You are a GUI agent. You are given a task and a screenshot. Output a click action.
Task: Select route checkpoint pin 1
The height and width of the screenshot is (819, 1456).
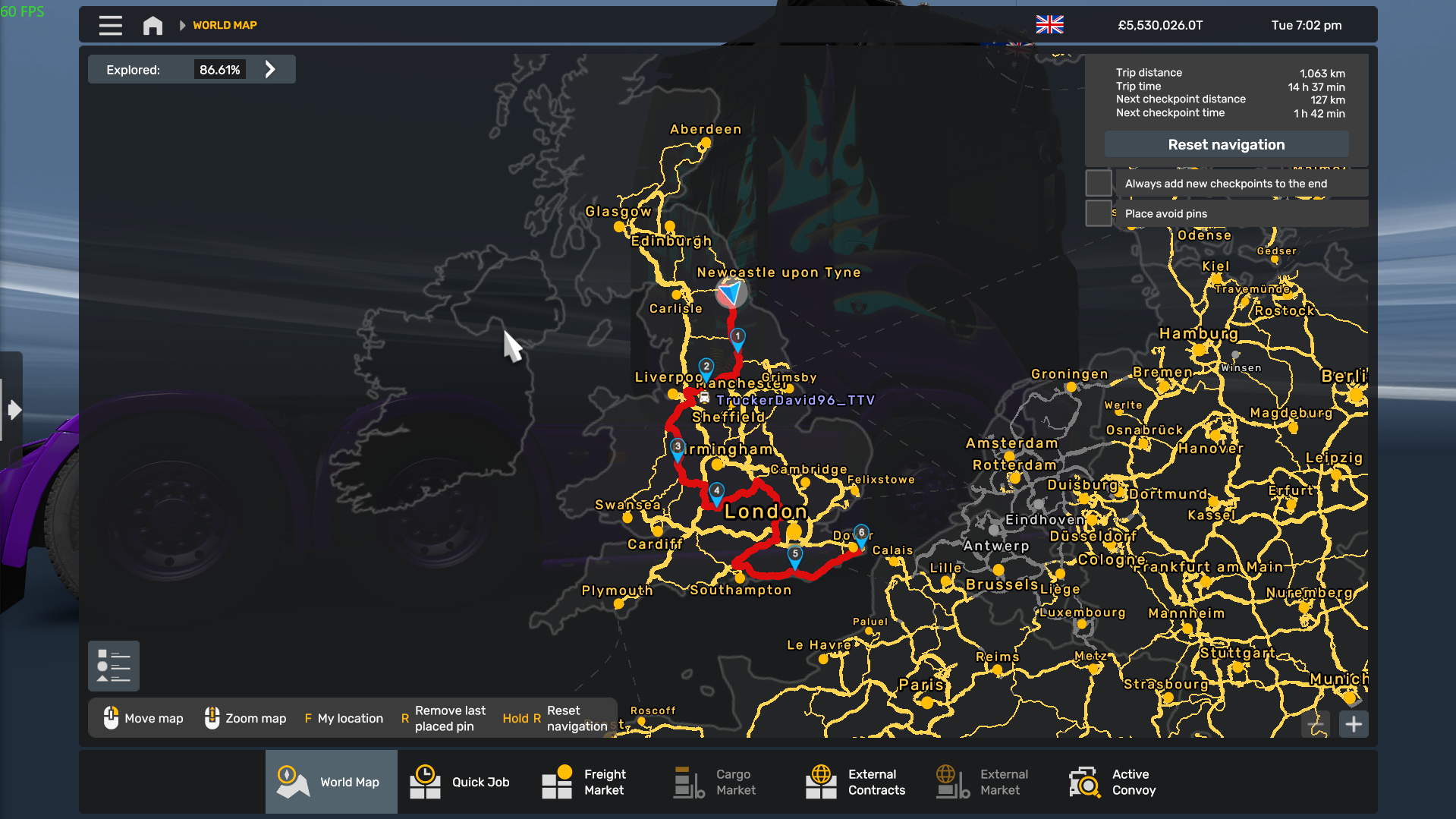tap(737, 339)
